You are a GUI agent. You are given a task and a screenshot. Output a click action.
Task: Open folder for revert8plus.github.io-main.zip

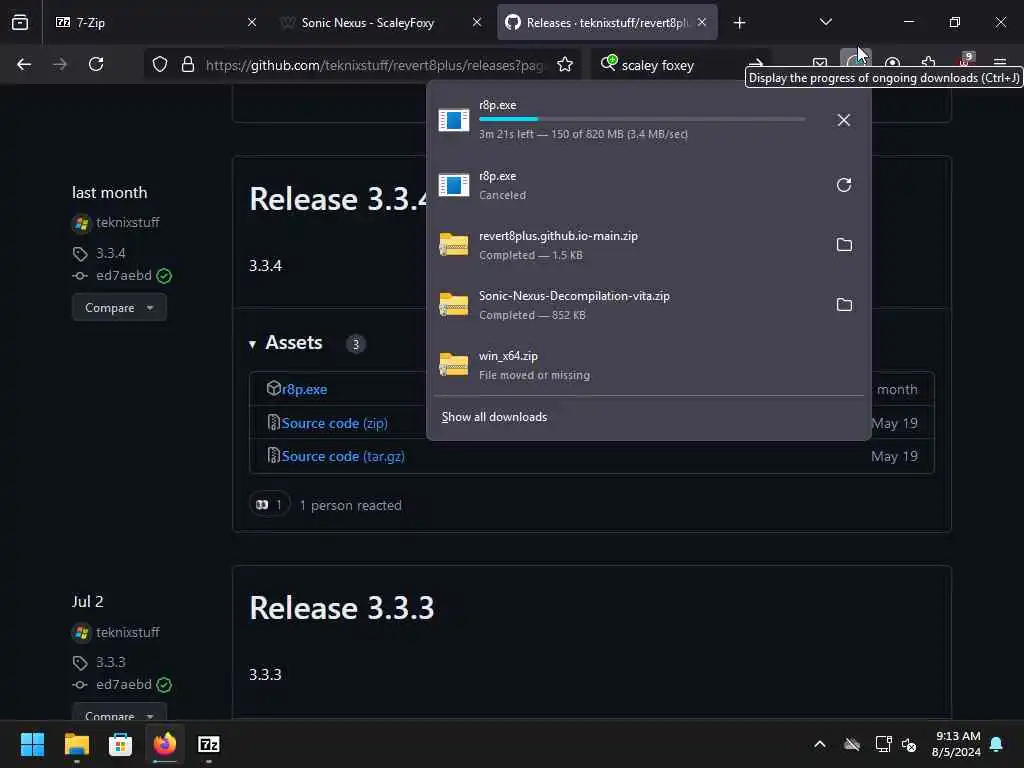(844, 245)
